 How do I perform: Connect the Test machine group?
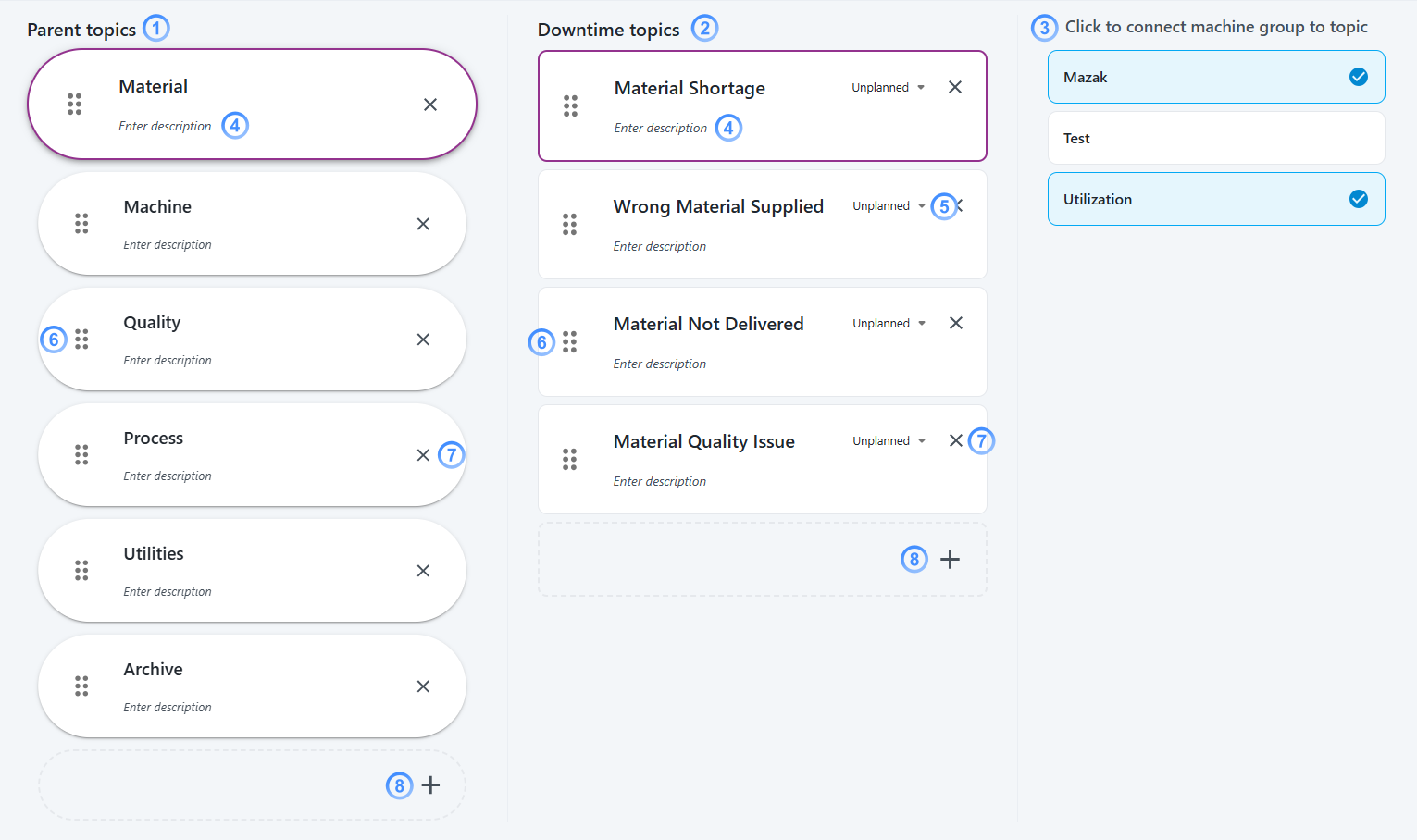(x=1216, y=138)
